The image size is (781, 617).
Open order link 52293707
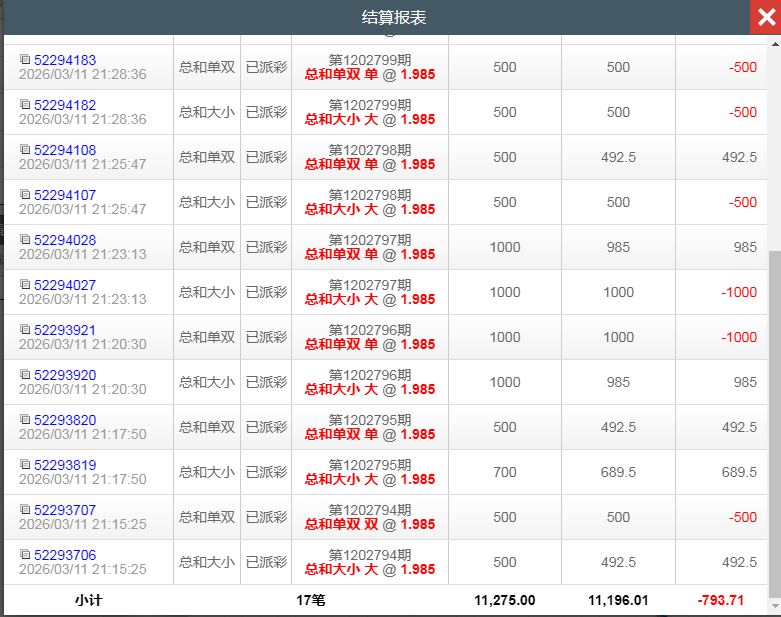tap(65, 510)
